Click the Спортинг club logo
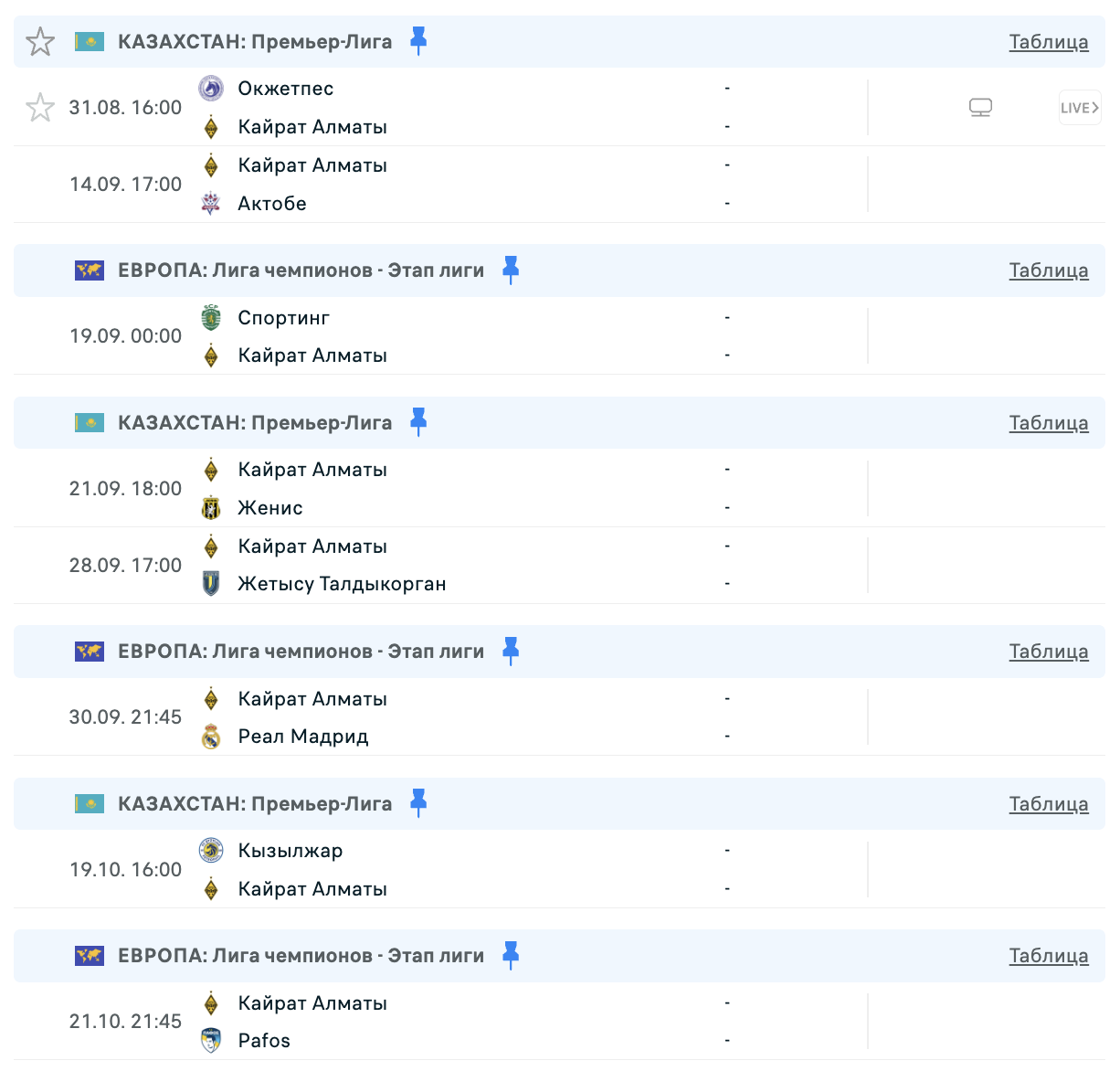Screen dimensions: 1120x1071 pos(211,318)
